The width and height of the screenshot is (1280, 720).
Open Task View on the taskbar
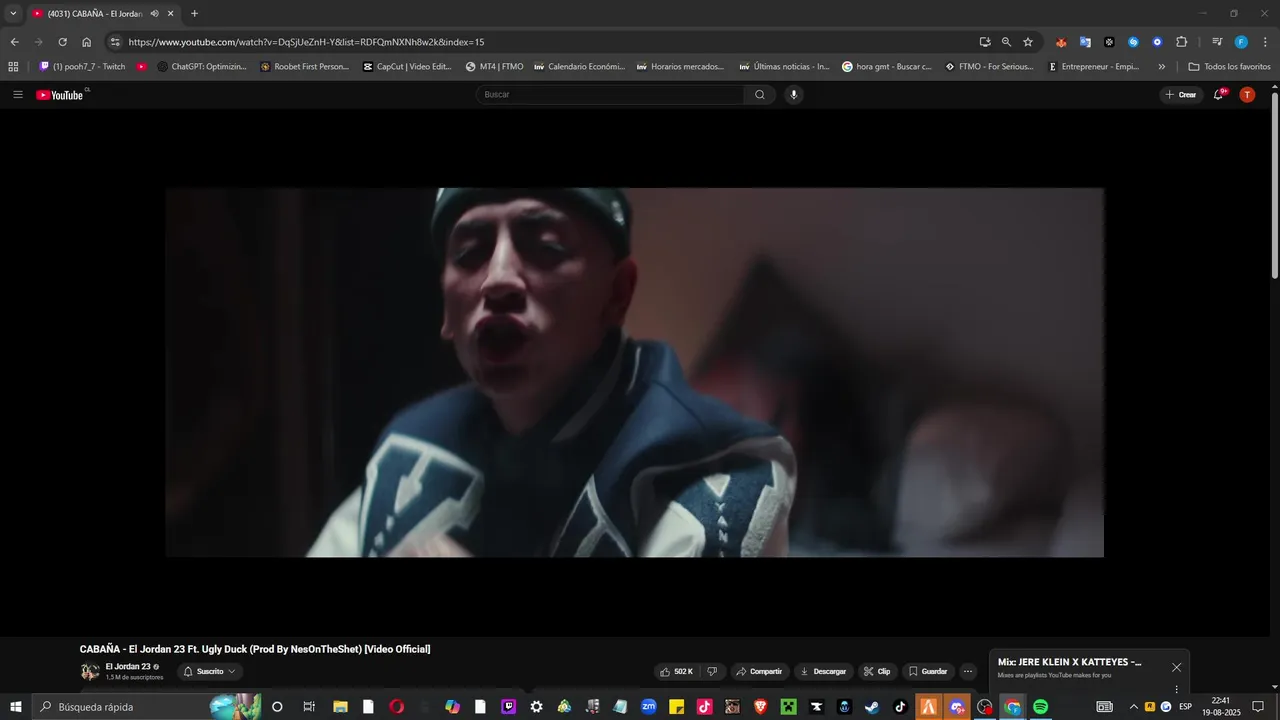(x=309, y=707)
